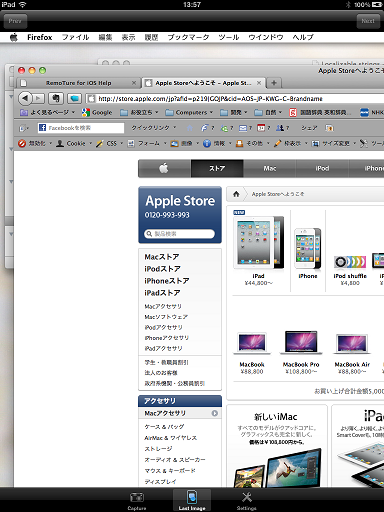
Task: Expand the 開発 bookmark folder
Action: (234, 113)
